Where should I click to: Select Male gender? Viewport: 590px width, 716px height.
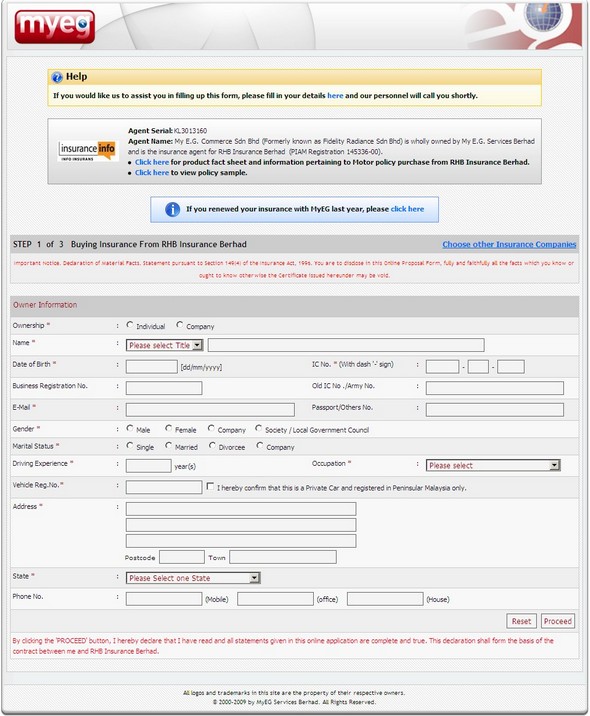pyautogui.click(x=130, y=428)
